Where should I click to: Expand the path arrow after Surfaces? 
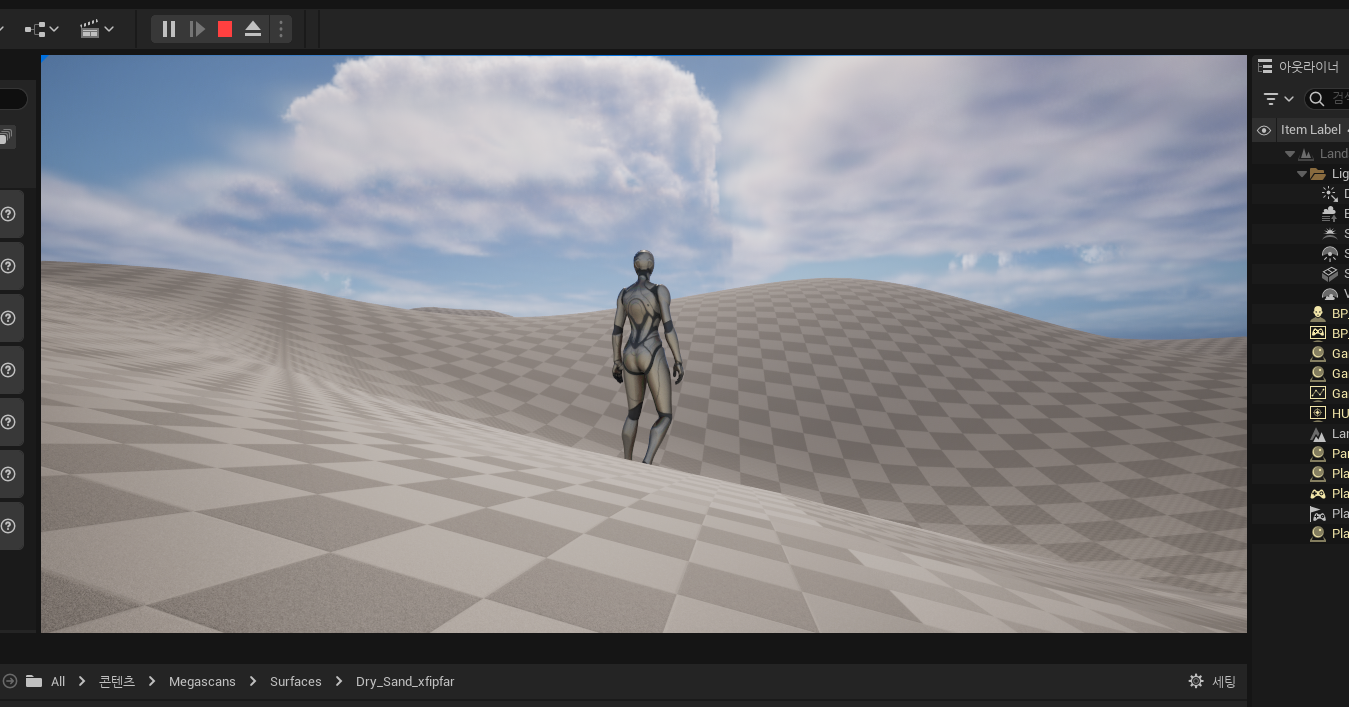pos(339,681)
